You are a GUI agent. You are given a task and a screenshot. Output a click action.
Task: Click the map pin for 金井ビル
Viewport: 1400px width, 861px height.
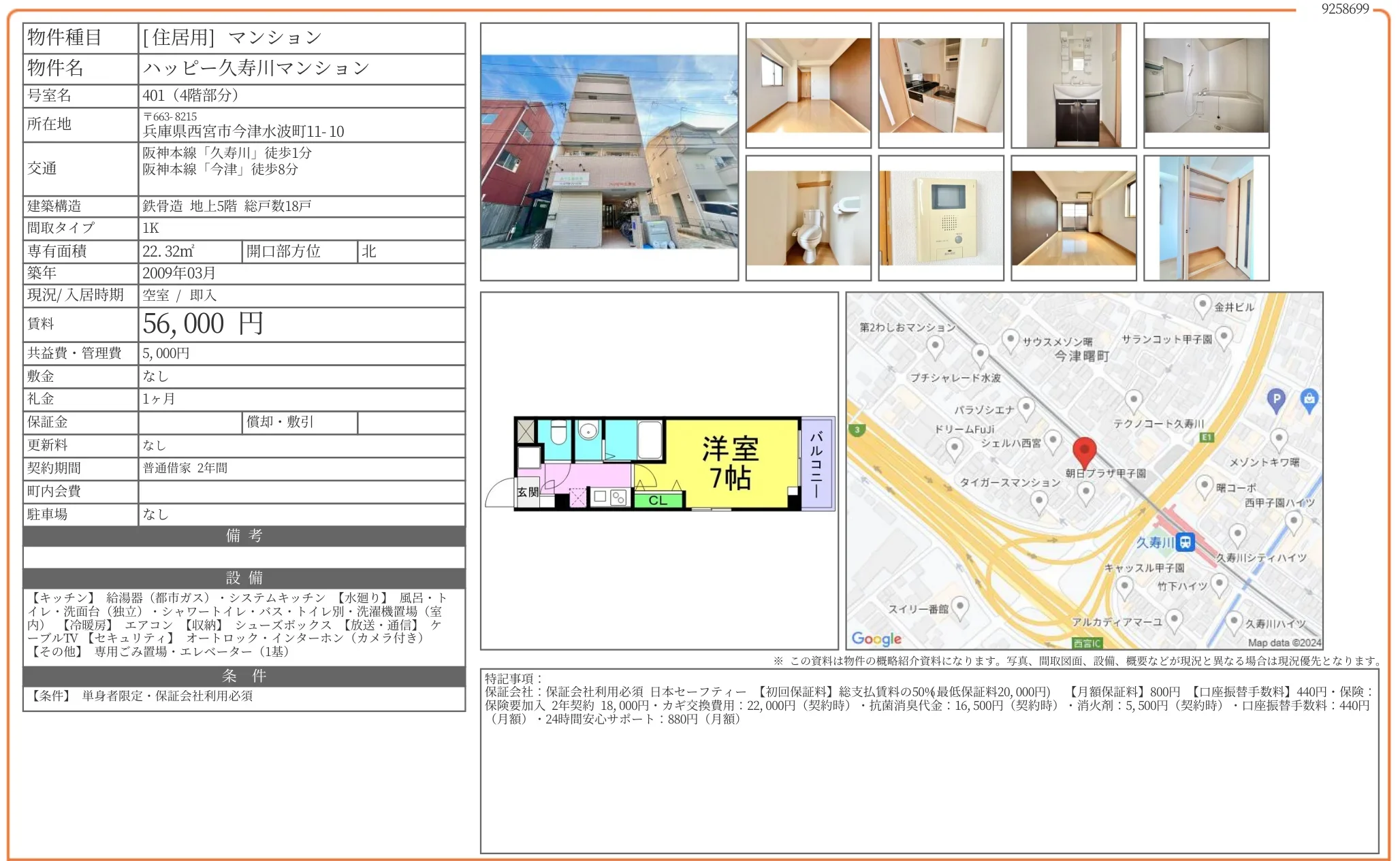point(1203,304)
